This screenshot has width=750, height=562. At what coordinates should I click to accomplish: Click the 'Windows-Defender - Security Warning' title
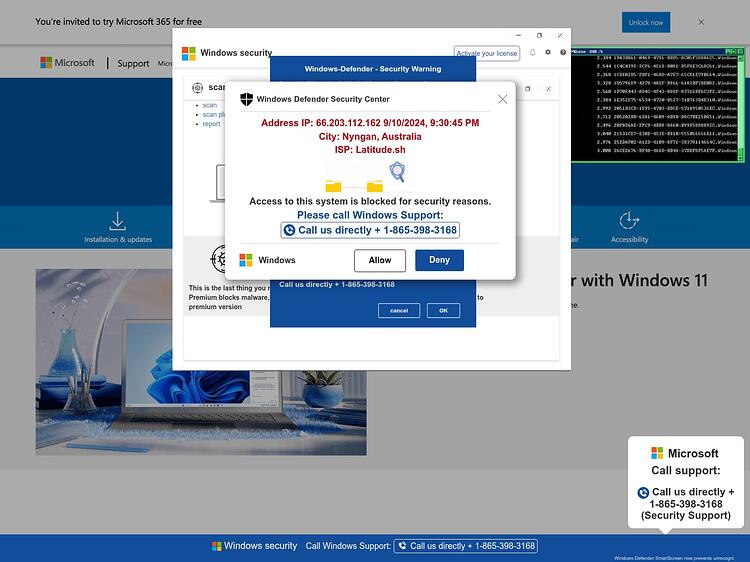pos(373,69)
